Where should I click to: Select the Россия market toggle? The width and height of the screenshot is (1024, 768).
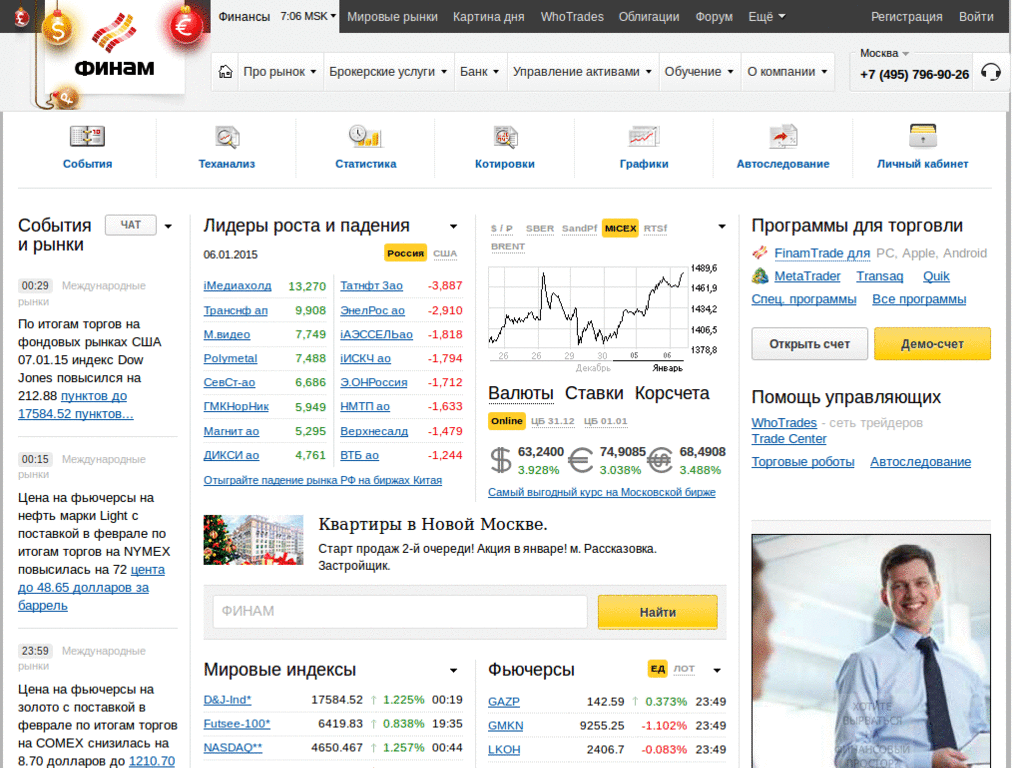[x=405, y=253]
